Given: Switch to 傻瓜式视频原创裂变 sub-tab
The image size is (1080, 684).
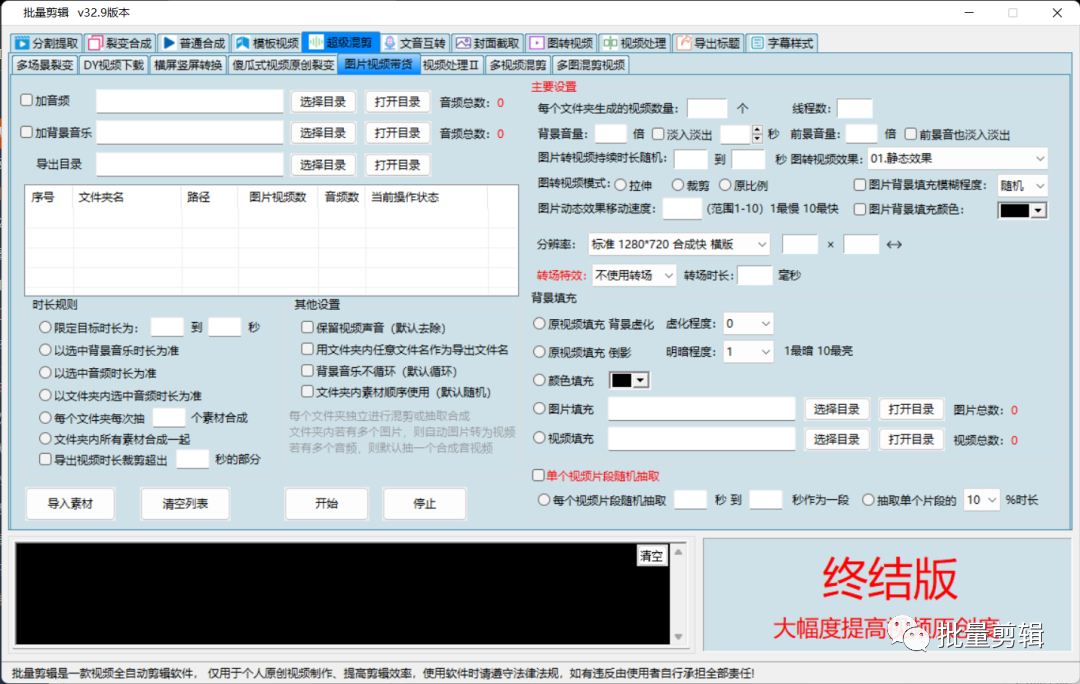Looking at the screenshot, I should coord(283,65).
